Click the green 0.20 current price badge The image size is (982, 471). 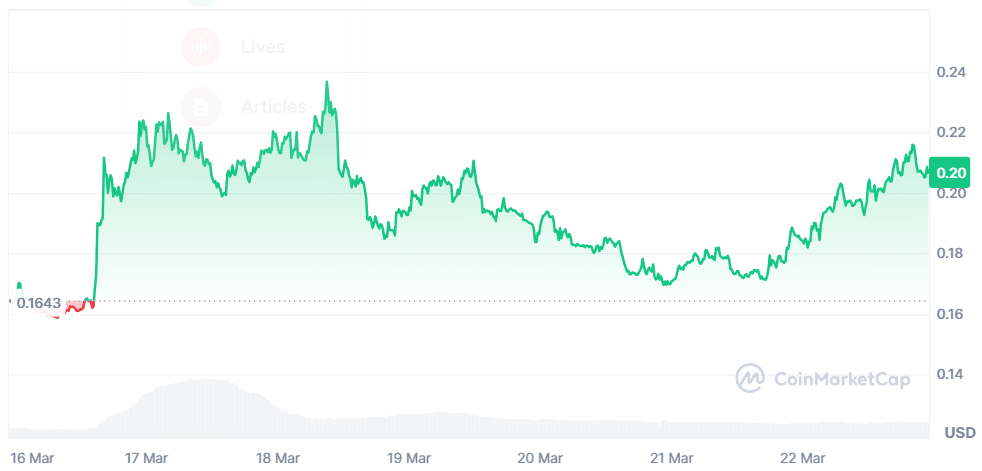point(950,172)
